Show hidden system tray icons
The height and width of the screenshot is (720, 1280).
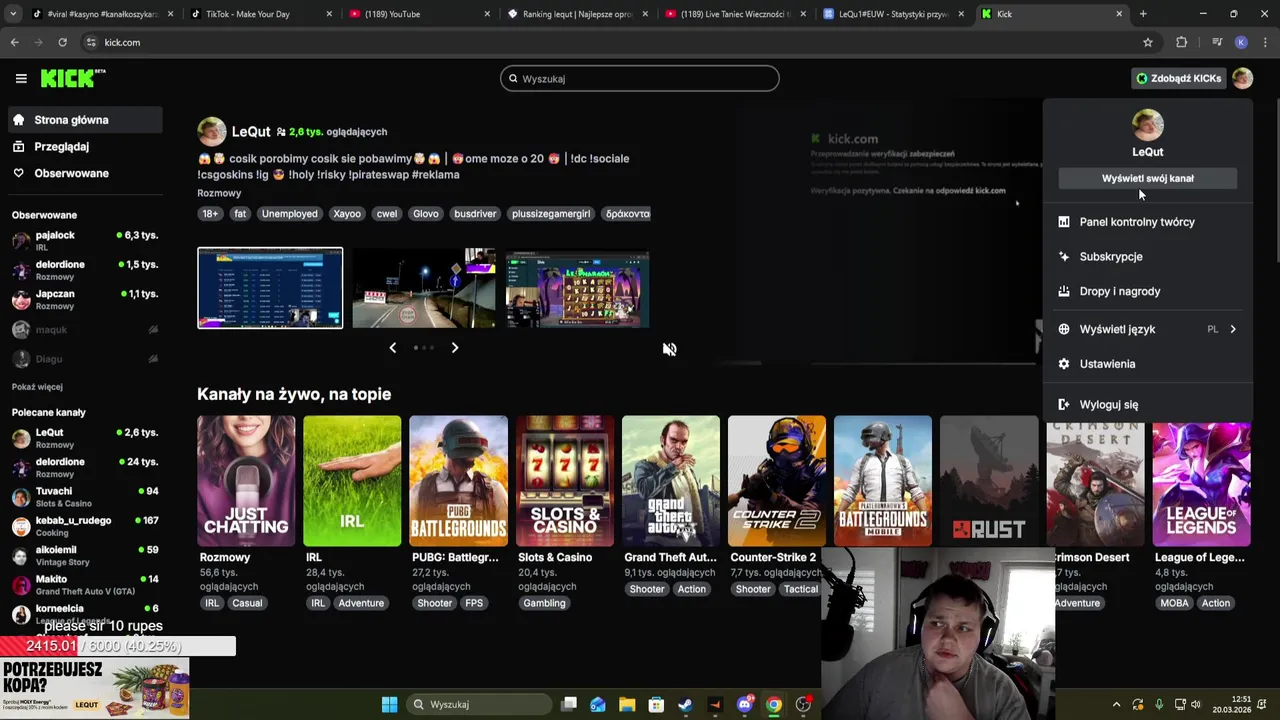1116,704
